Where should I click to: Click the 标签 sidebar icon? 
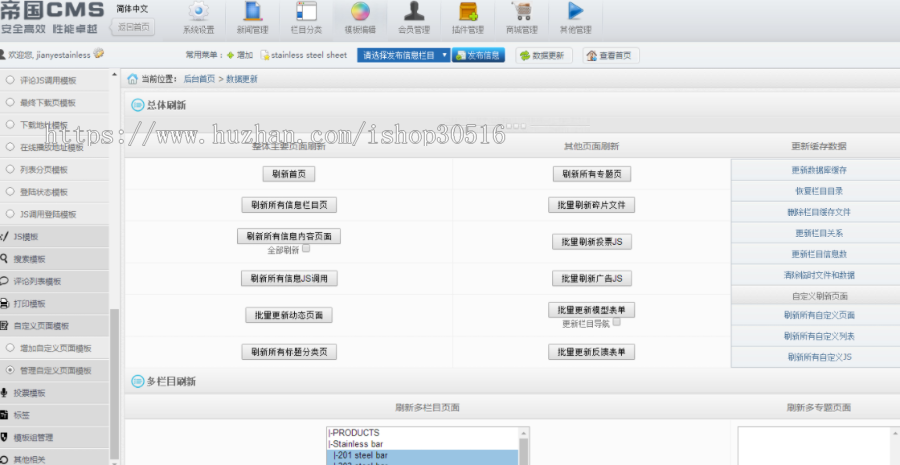coord(4,415)
